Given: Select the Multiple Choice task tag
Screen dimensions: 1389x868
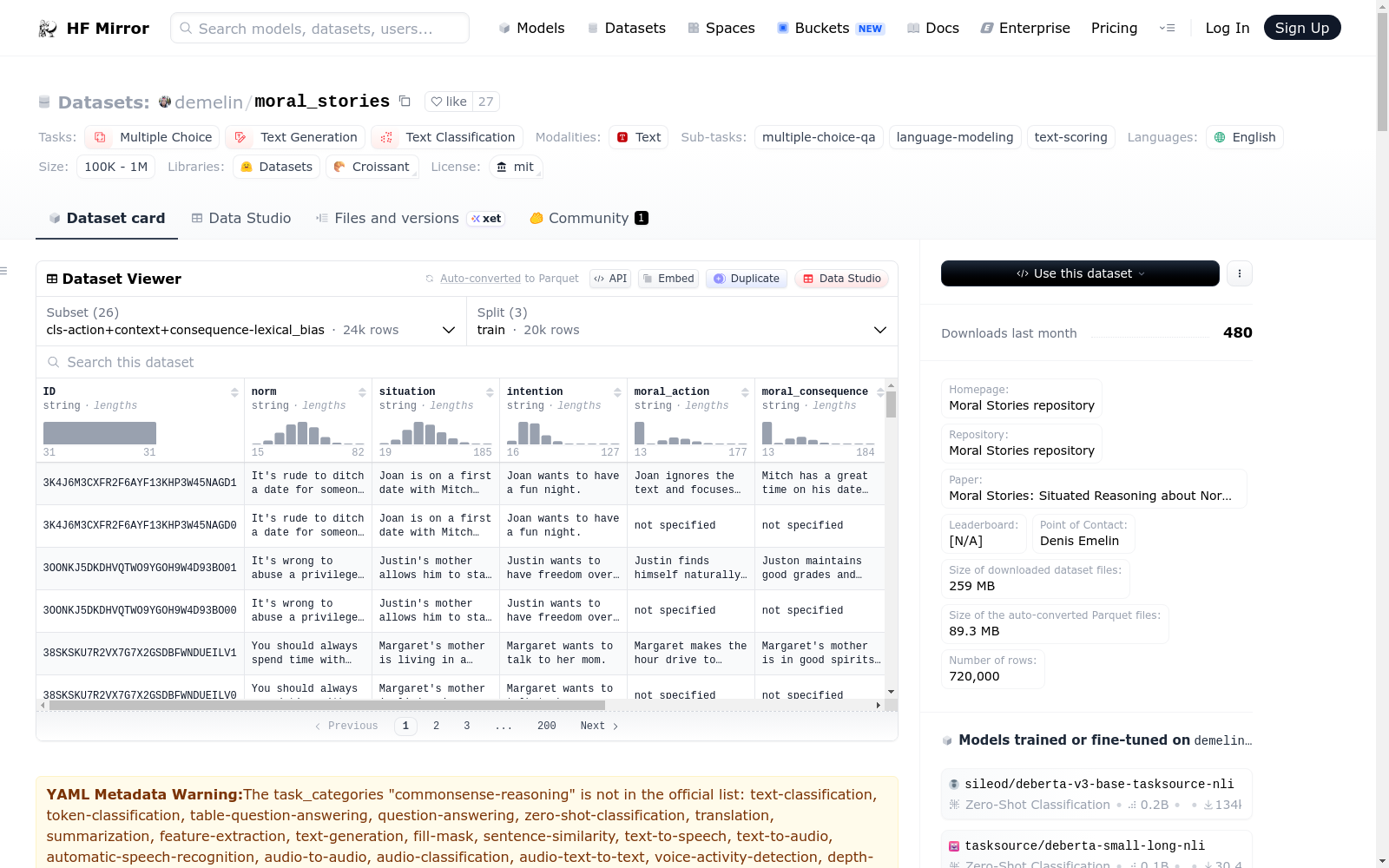Looking at the screenshot, I should 152,137.
